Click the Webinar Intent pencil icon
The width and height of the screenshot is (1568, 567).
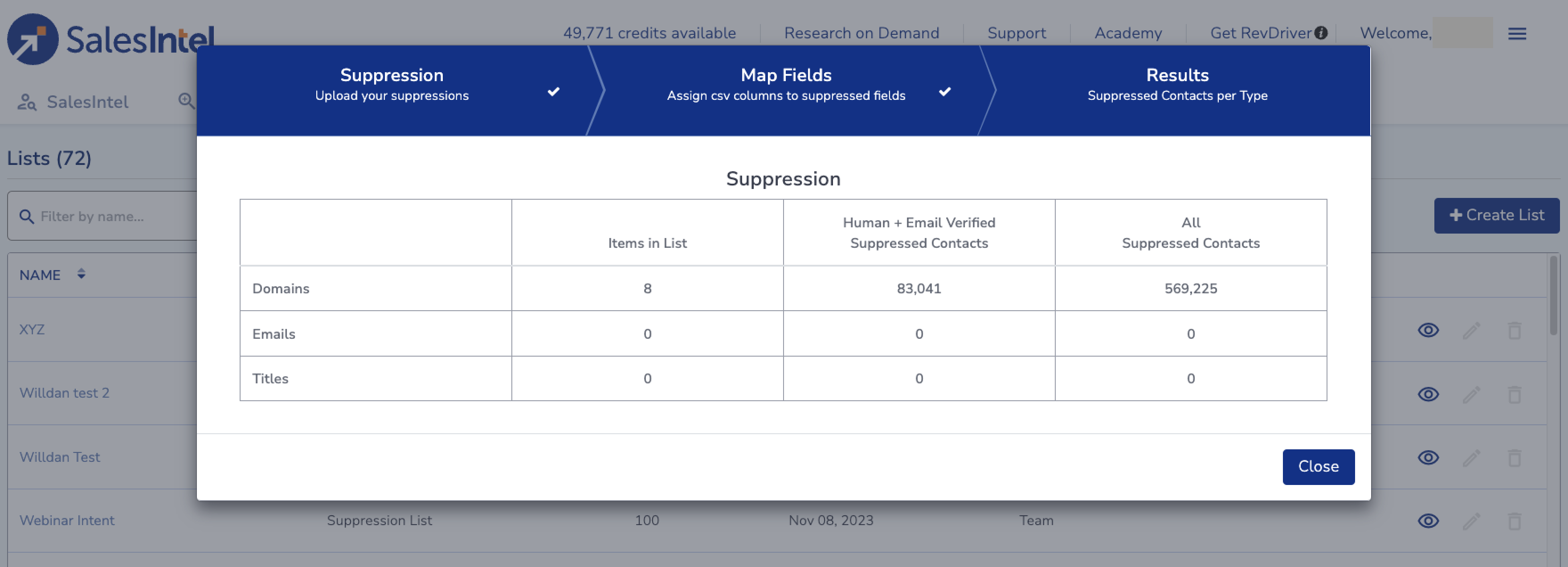1471,521
